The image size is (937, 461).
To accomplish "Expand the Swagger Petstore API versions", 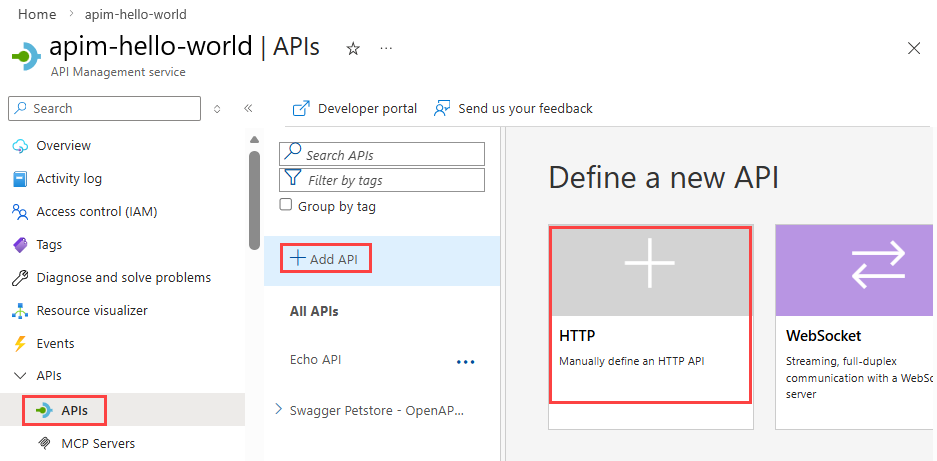I will click(x=278, y=410).
